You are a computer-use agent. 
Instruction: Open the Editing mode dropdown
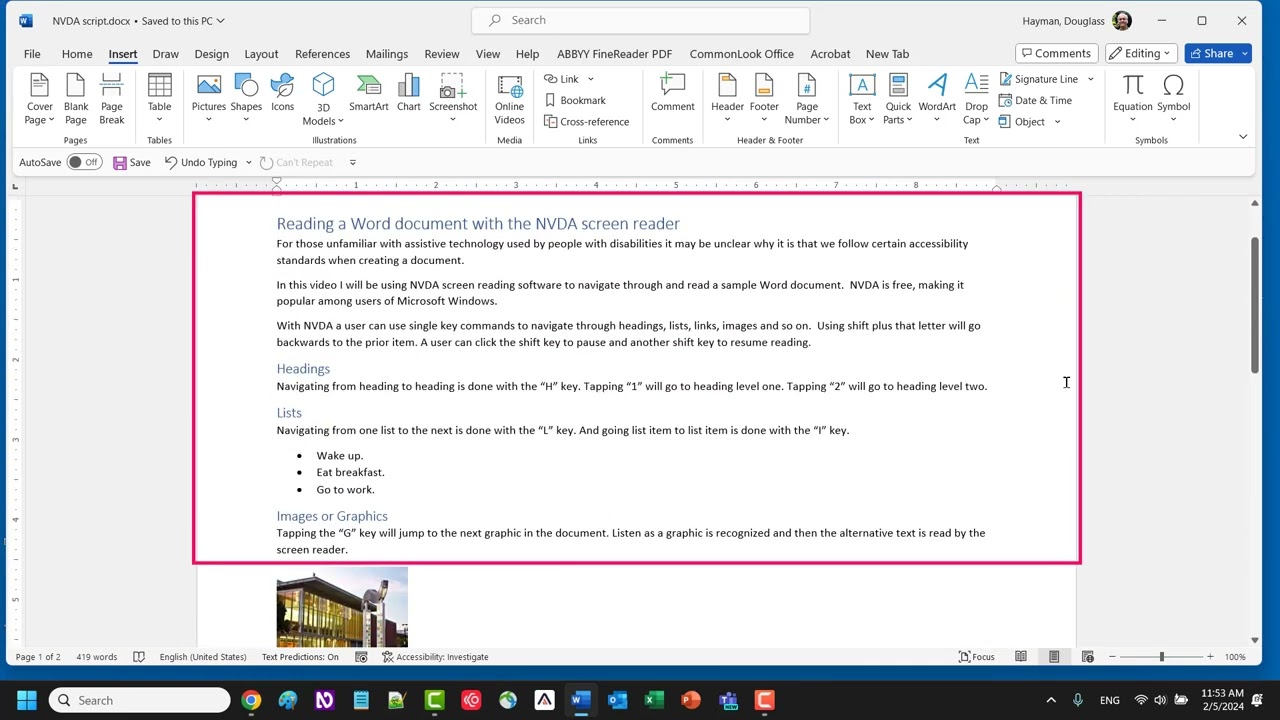1141,54
